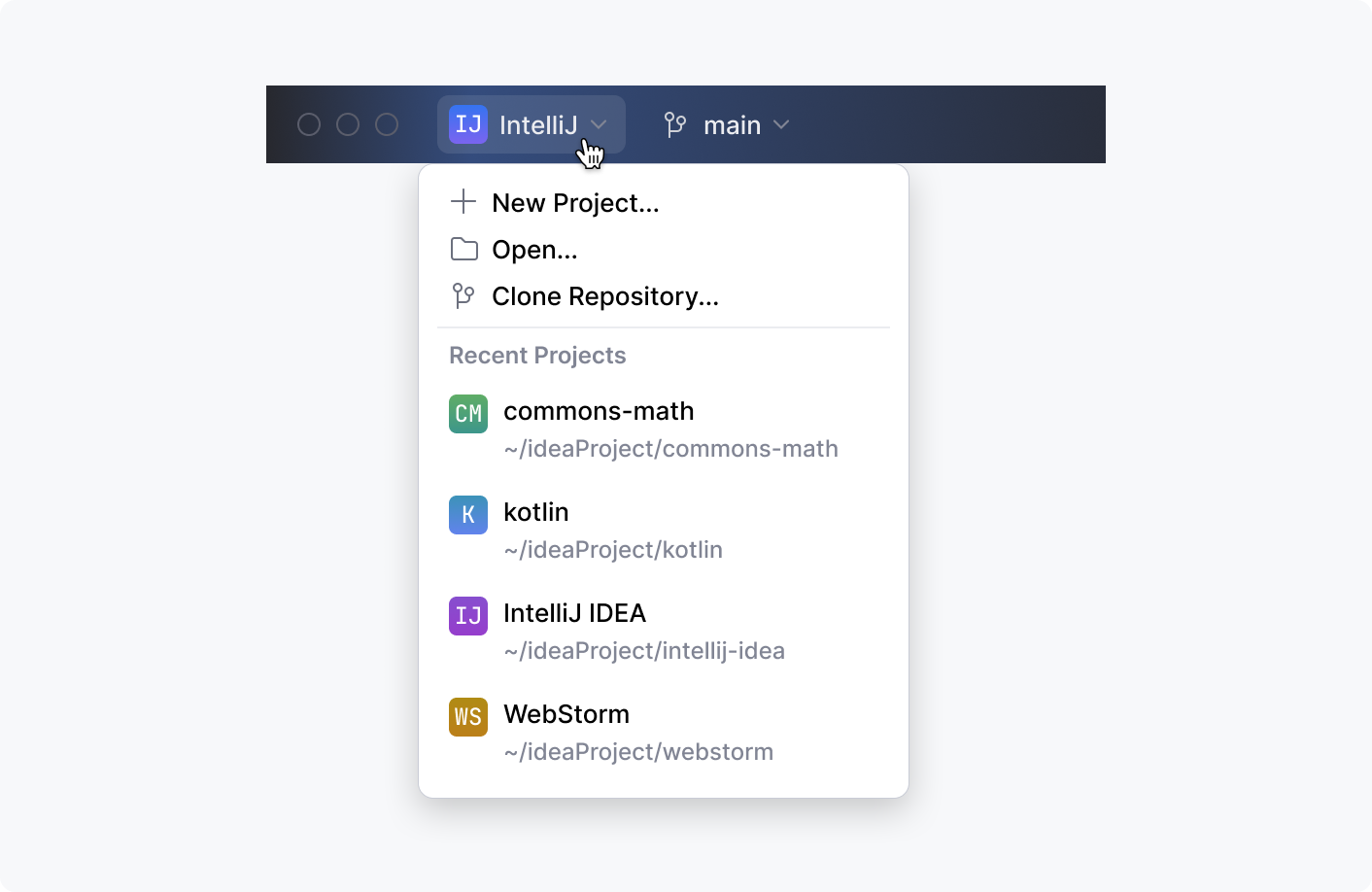This screenshot has width=1372, height=892.
Task: Click the IntelliJ project name in title bar
Action: click(538, 125)
